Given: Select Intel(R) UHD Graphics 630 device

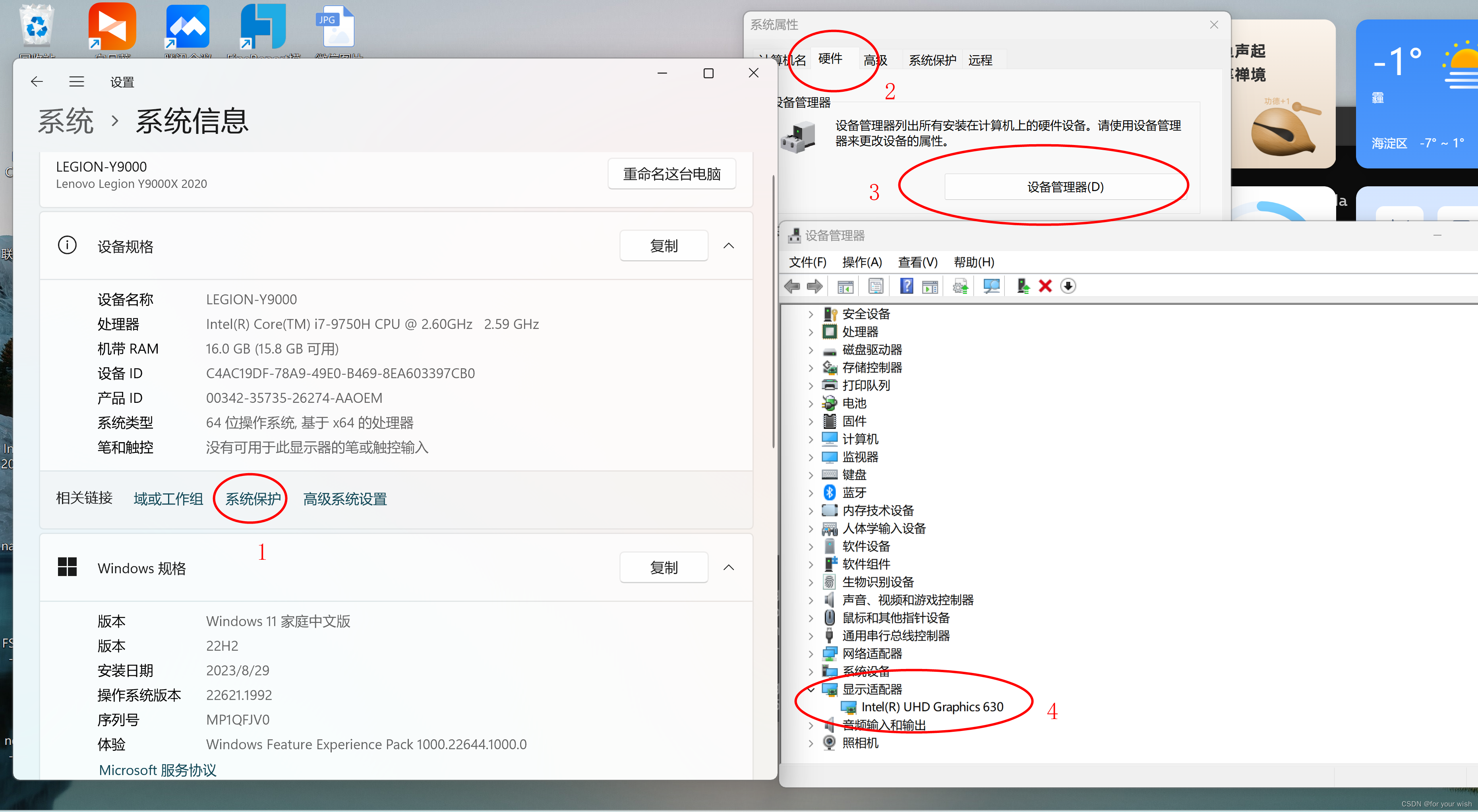Looking at the screenshot, I should 932,707.
